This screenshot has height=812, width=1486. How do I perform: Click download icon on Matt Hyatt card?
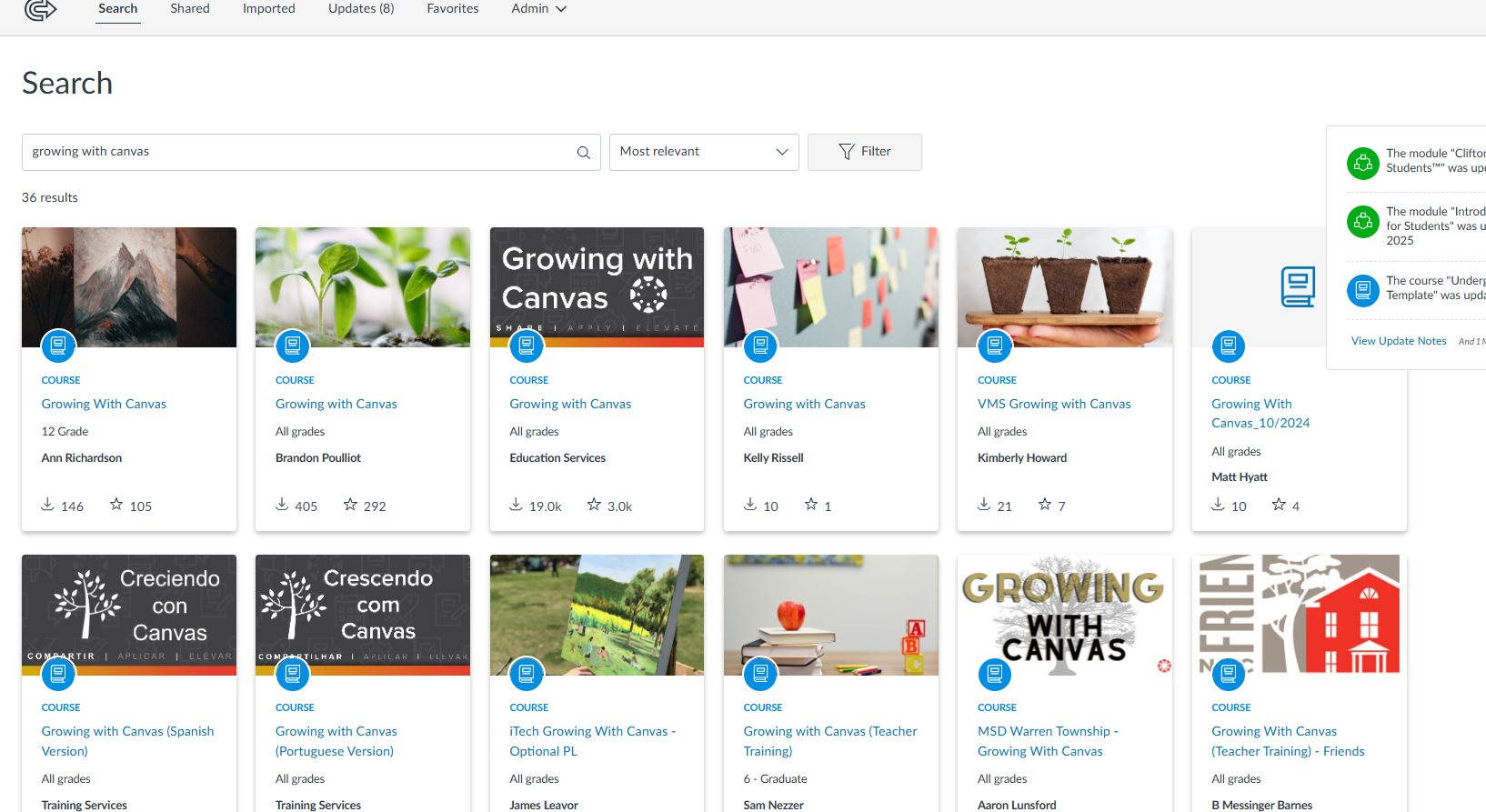point(1218,504)
